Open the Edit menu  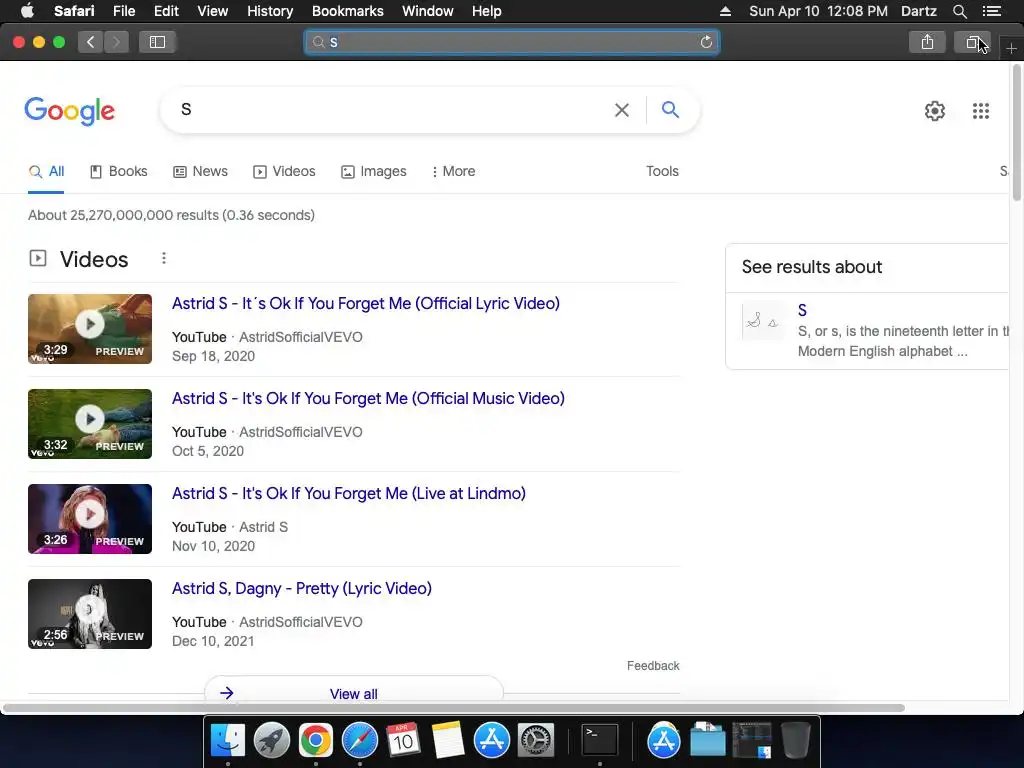(x=166, y=11)
